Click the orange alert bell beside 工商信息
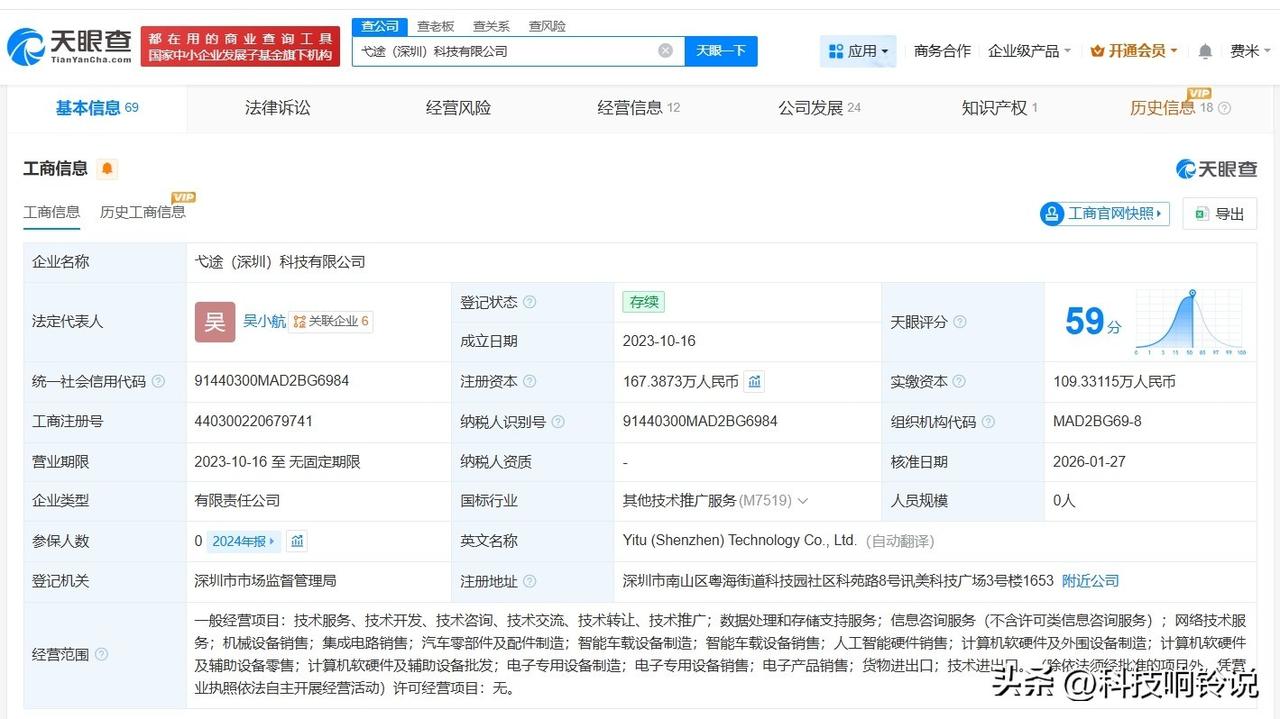 point(107,169)
